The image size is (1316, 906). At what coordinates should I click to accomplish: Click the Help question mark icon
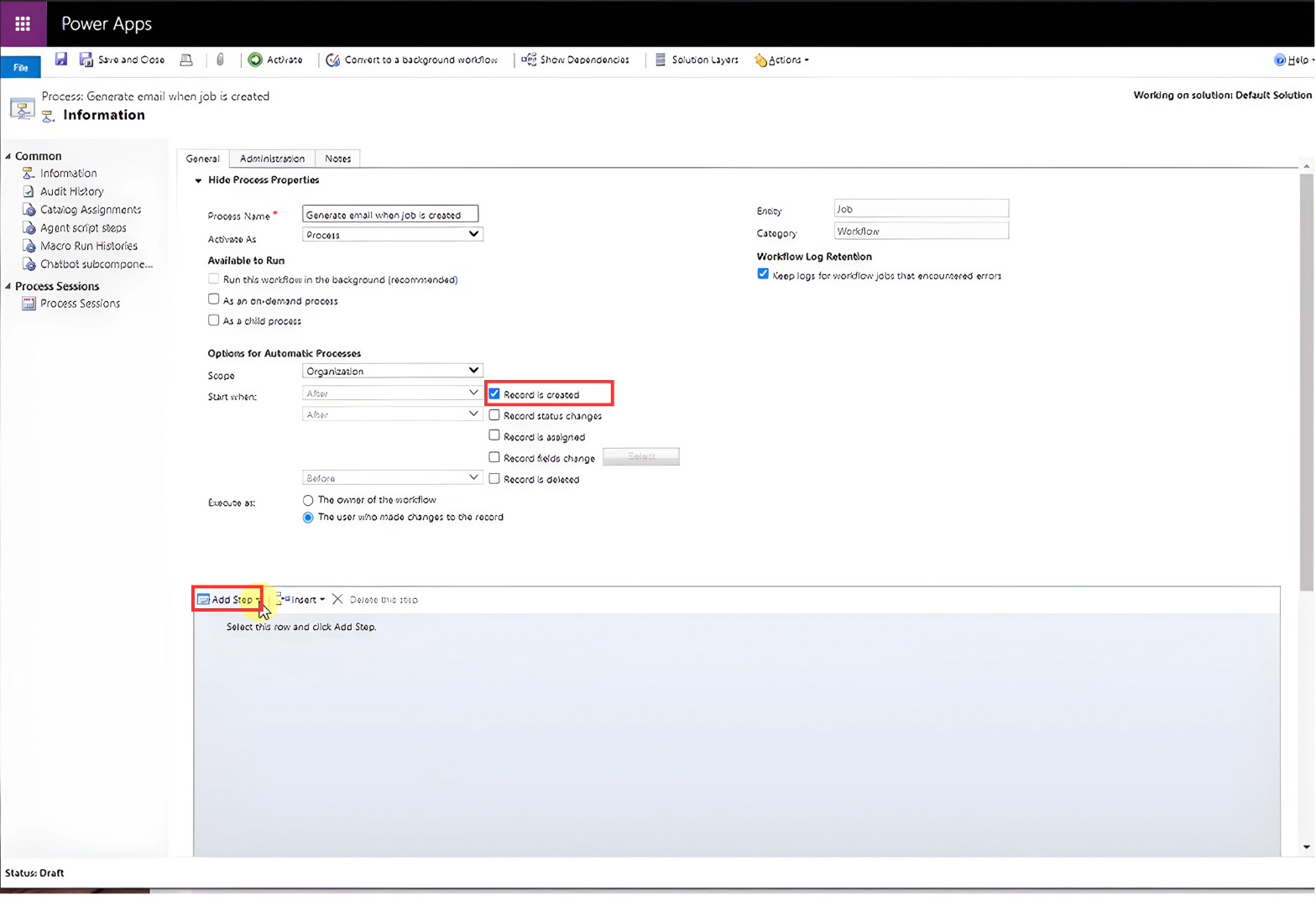coord(1280,60)
